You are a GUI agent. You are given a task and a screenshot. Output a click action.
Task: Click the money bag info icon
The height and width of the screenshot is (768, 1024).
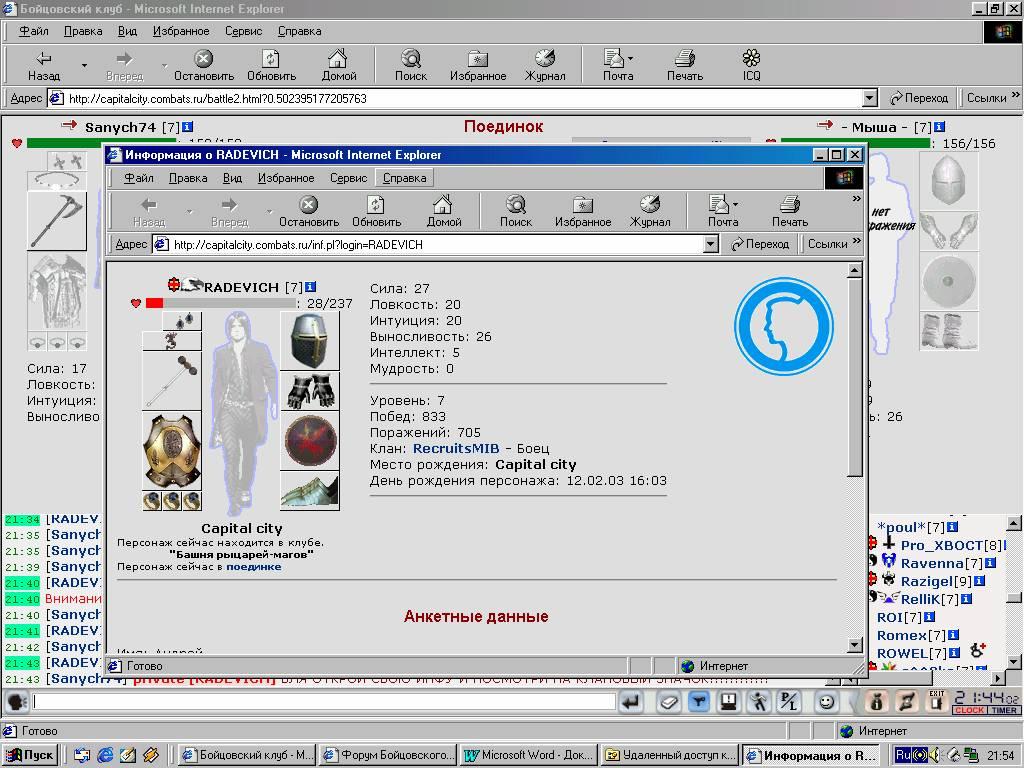tap(876, 702)
